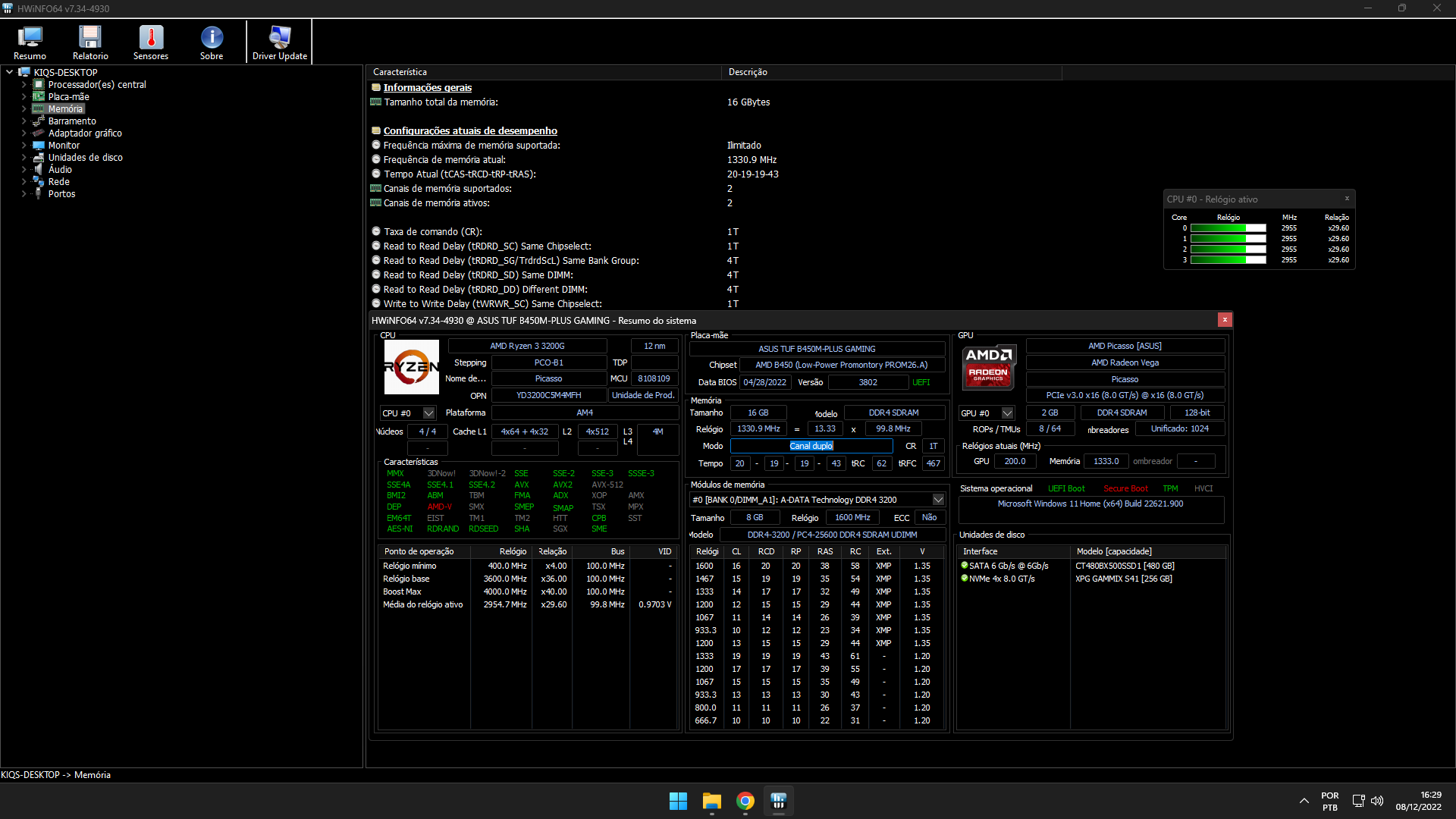The height and width of the screenshot is (819, 1456).
Task: Click the Áudio speaker icon in tree
Action: point(39,169)
